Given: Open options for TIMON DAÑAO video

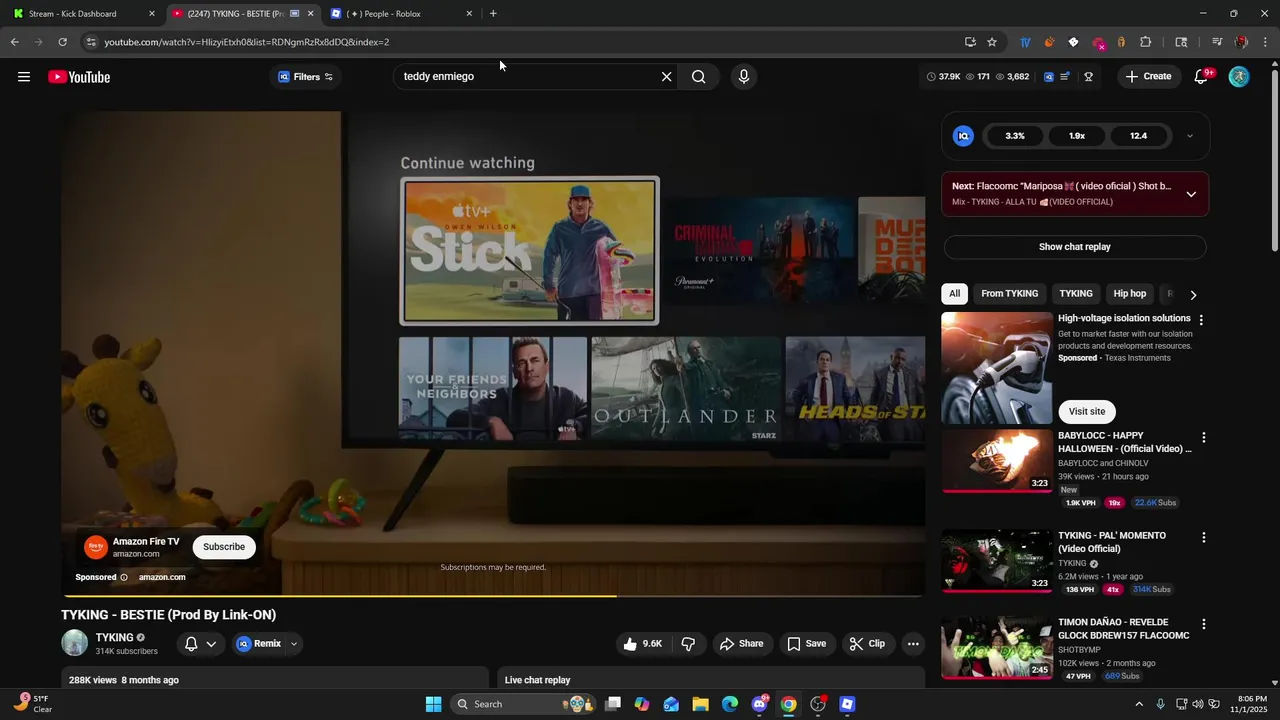Looking at the screenshot, I should (1203, 624).
